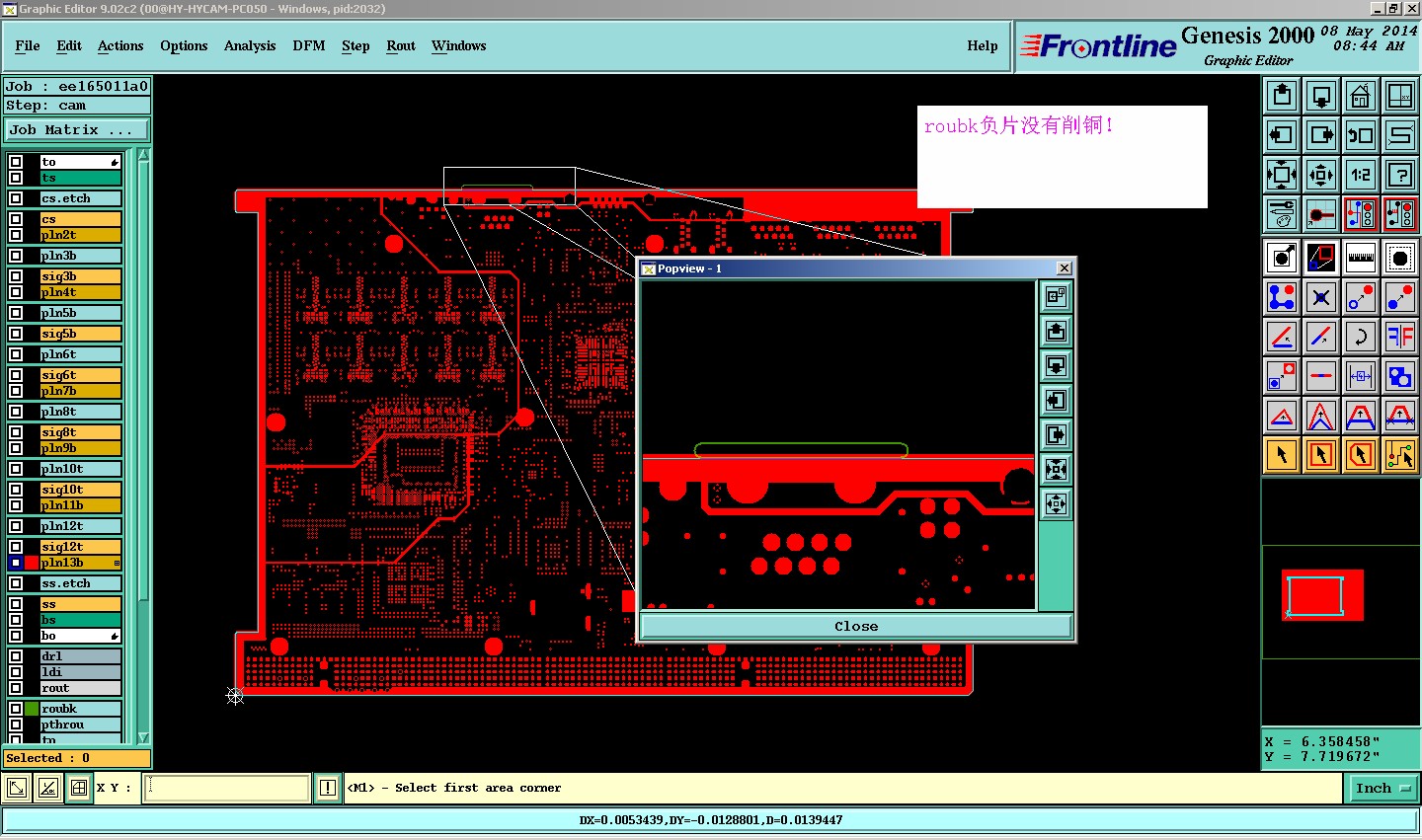This screenshot has width=1422, height=840.
Task: Click the X delete point icon
Action: coord(1321,297)
